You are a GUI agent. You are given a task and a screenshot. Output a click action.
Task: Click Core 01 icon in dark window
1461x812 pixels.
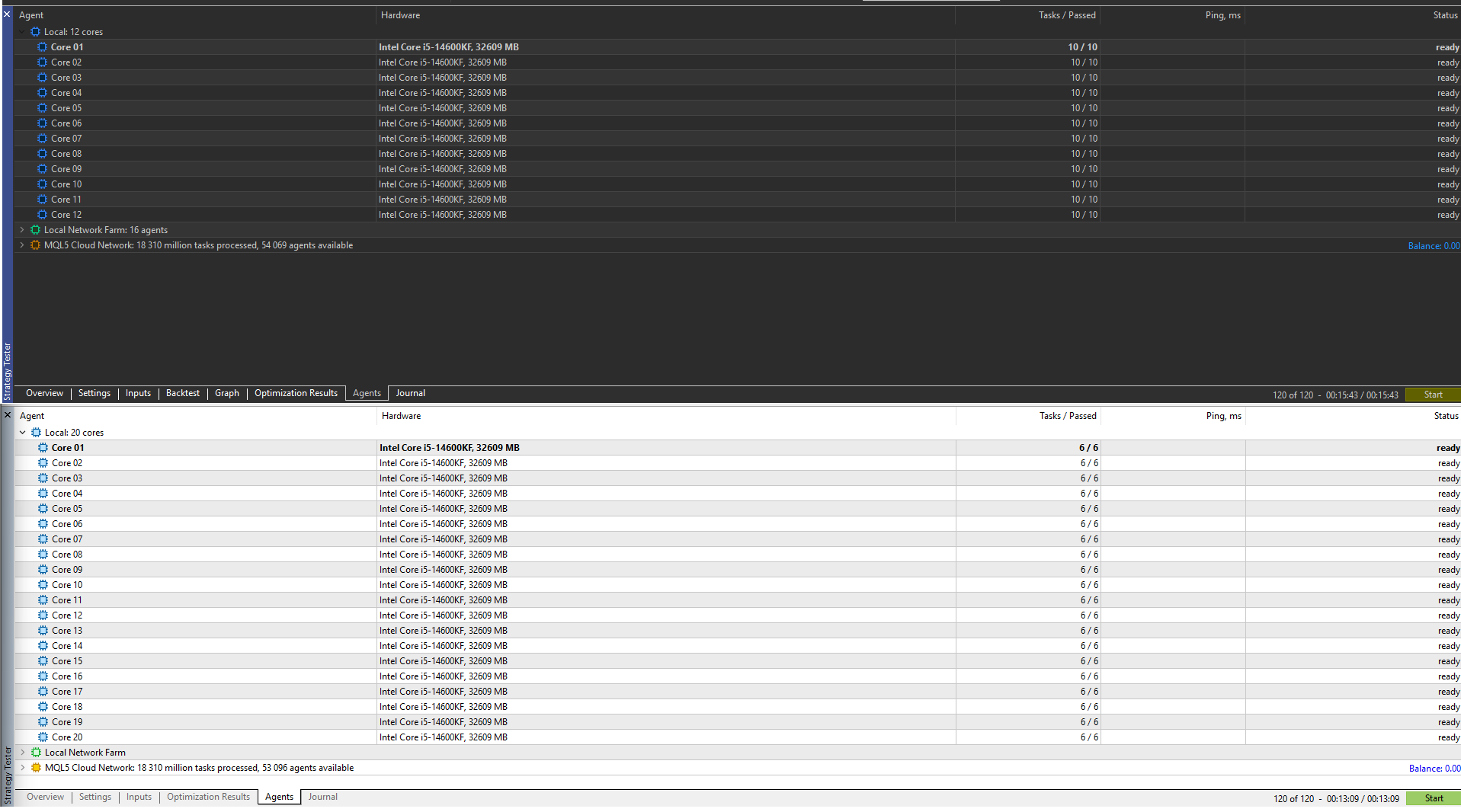[43, 47]
